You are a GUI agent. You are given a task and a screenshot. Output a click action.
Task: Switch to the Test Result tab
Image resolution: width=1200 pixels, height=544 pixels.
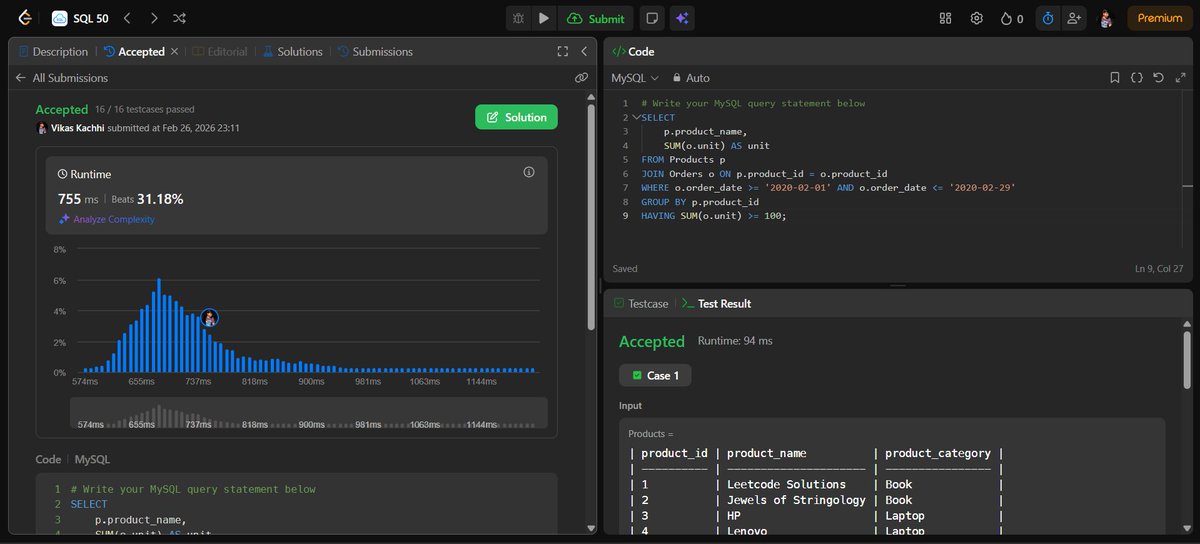click(x=716, y=303)
